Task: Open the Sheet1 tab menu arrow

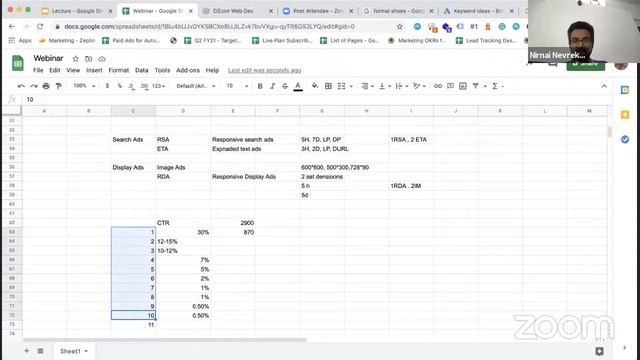Action: 86,351
